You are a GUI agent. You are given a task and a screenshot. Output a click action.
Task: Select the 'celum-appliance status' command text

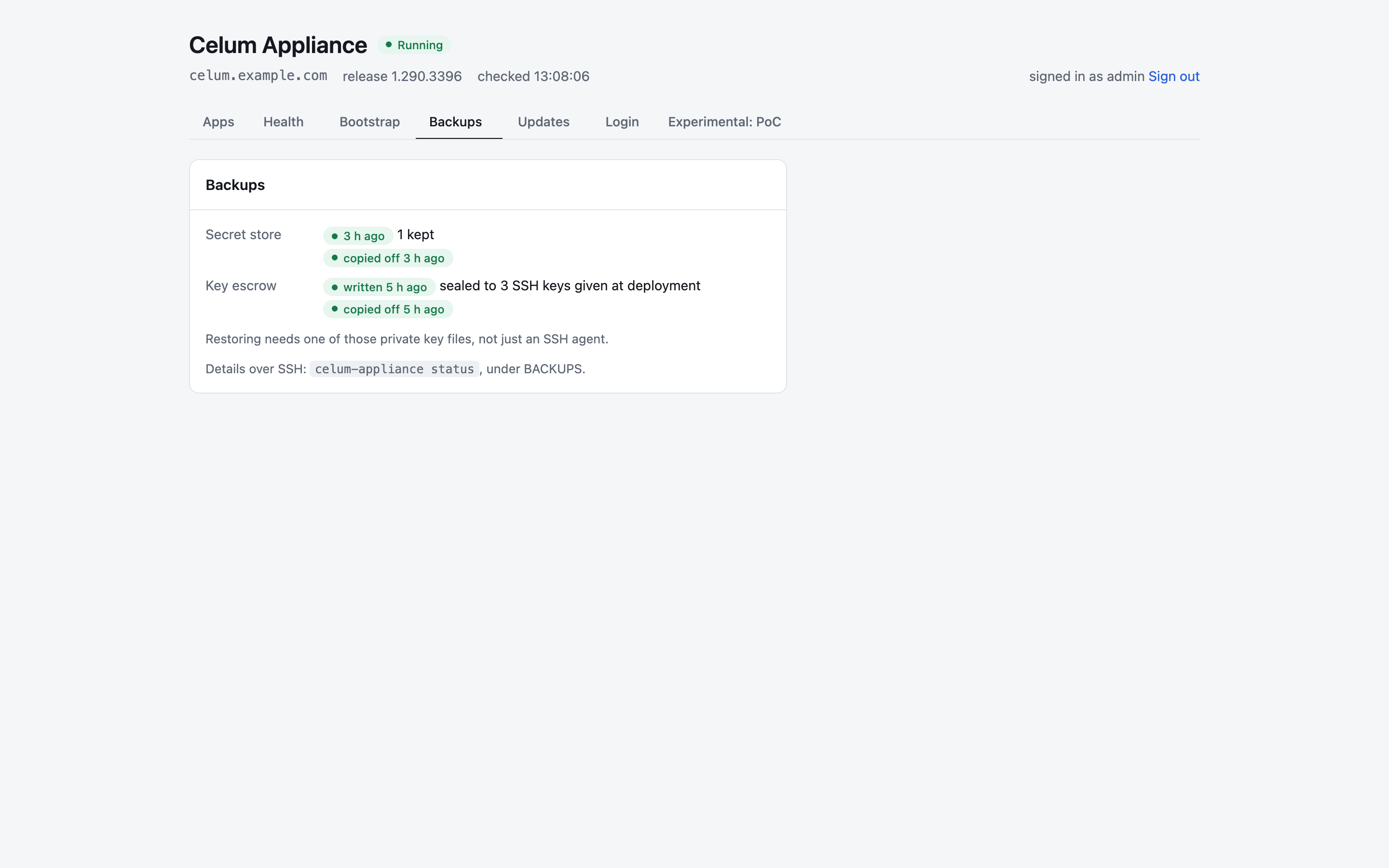click(x=395, y=369)
